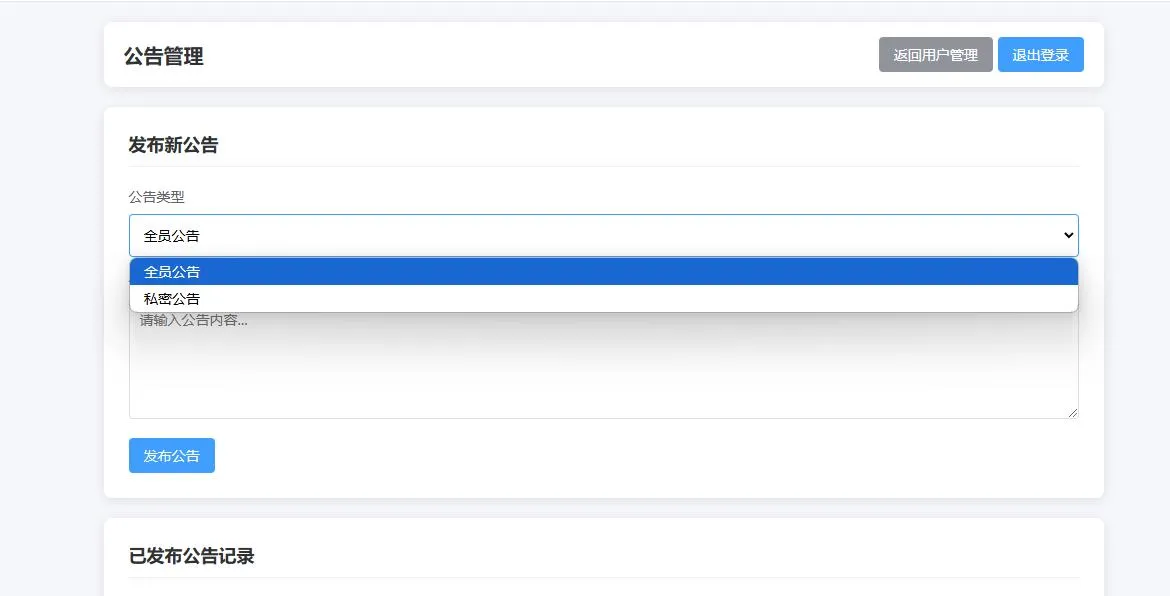Click the selected value text in the type selector
The width and height of the screenshot is (1170, 596).
pos(172,236)
